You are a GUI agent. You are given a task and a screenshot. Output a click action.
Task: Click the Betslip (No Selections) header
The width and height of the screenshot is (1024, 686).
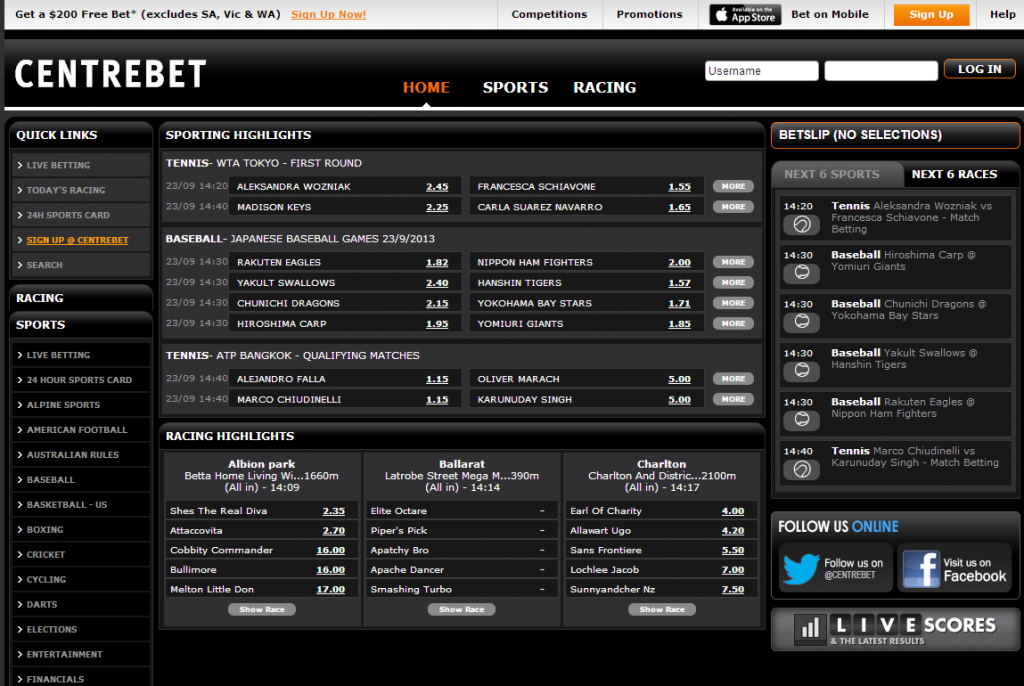tap(895, 135)
